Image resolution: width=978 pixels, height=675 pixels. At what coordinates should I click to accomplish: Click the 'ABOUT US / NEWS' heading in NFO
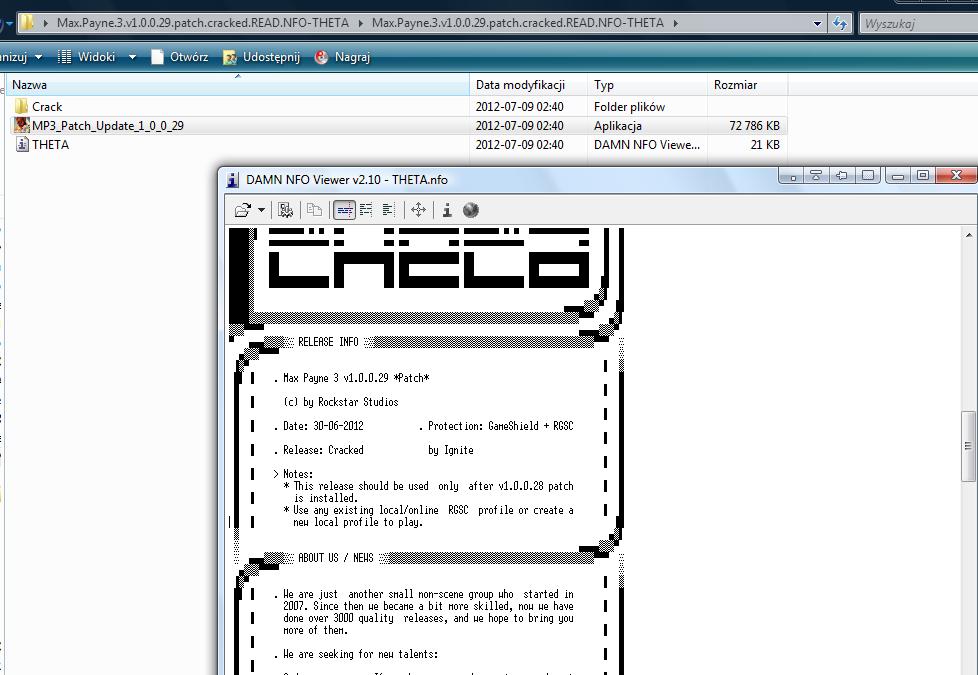coord(336,558)
